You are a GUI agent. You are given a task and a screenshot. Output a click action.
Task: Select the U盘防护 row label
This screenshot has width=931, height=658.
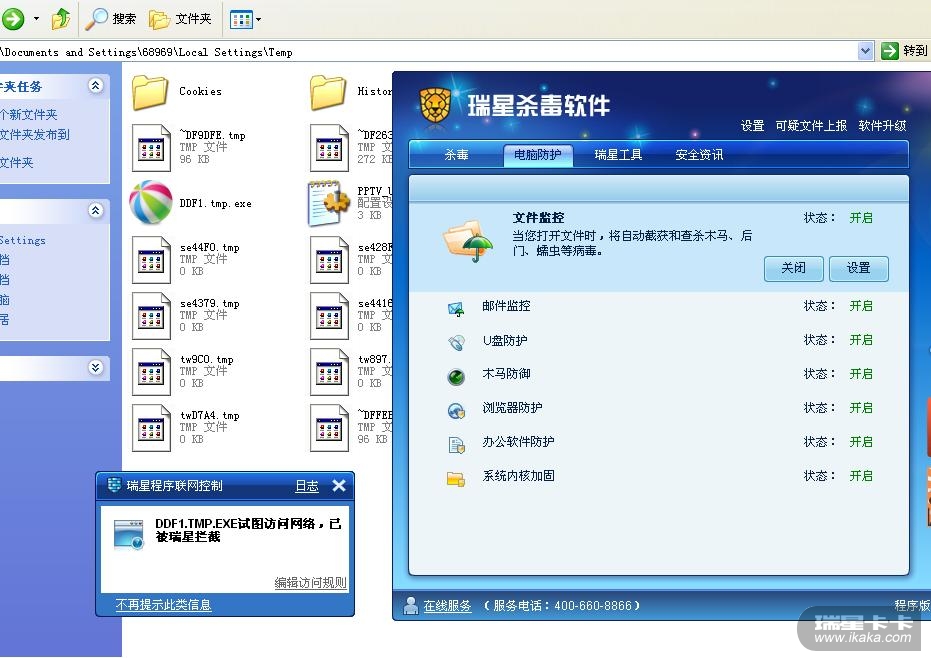[505, 340]
